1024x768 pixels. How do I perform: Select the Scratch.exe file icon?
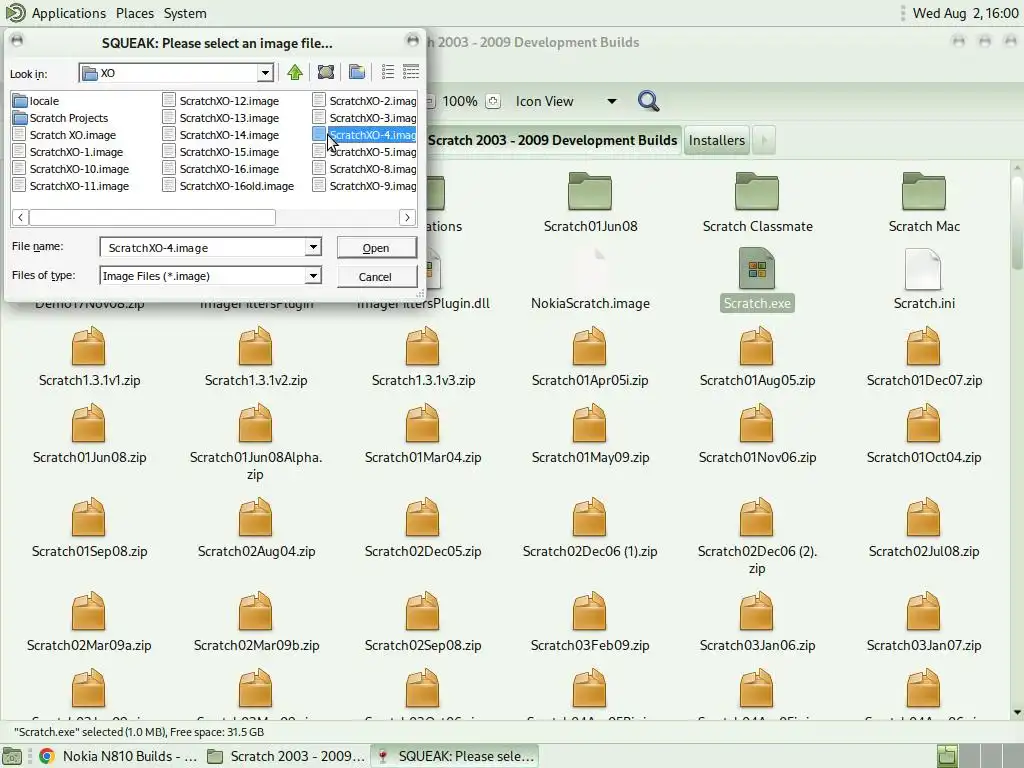pyautogui.click(x=757, y=268)
